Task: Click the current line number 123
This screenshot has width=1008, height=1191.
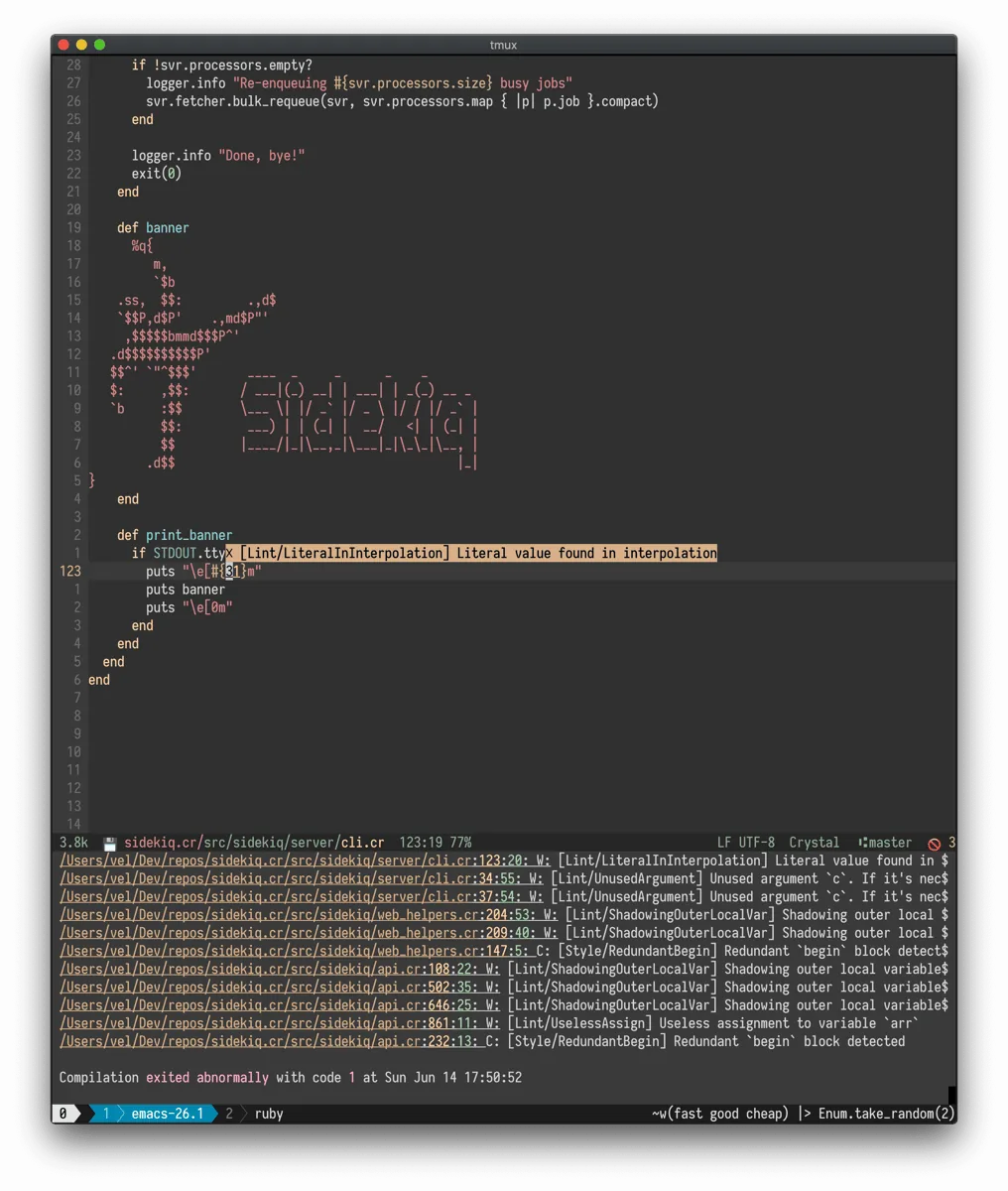Action: [x=70, y=571]
